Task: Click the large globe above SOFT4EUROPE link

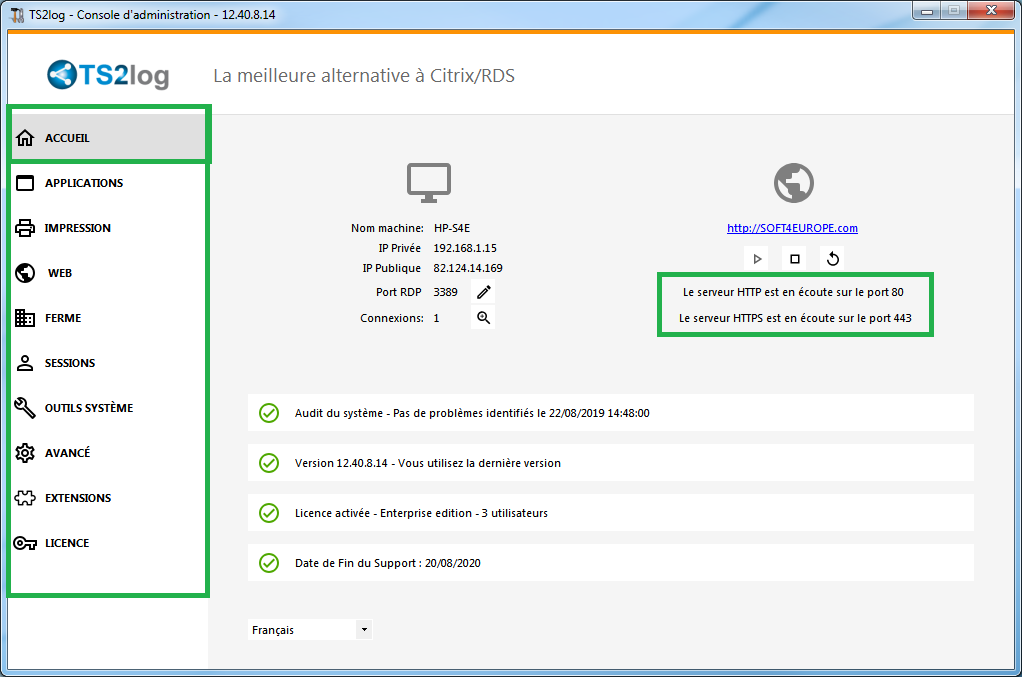Action: pos(794,182)
